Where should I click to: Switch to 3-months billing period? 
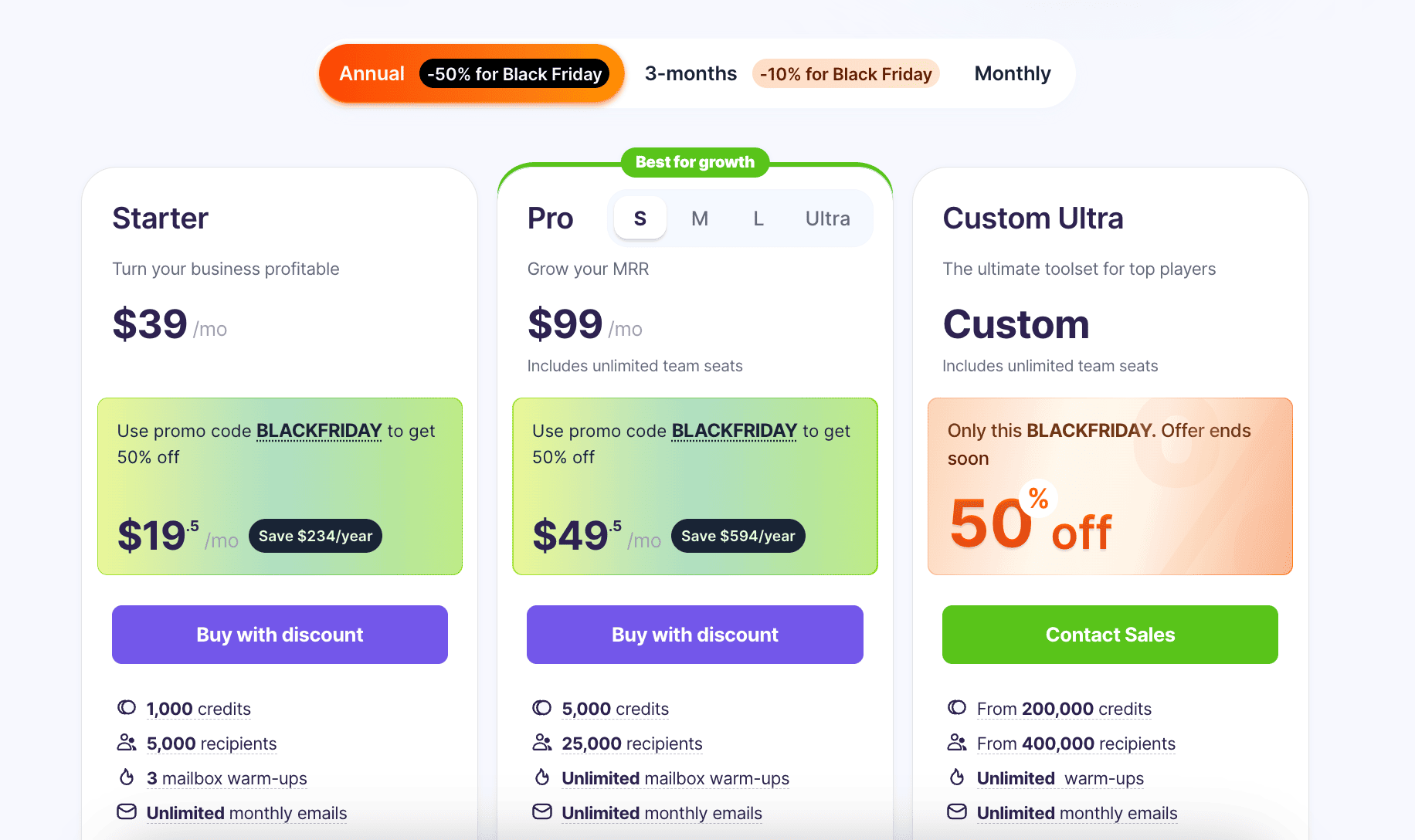690,73
